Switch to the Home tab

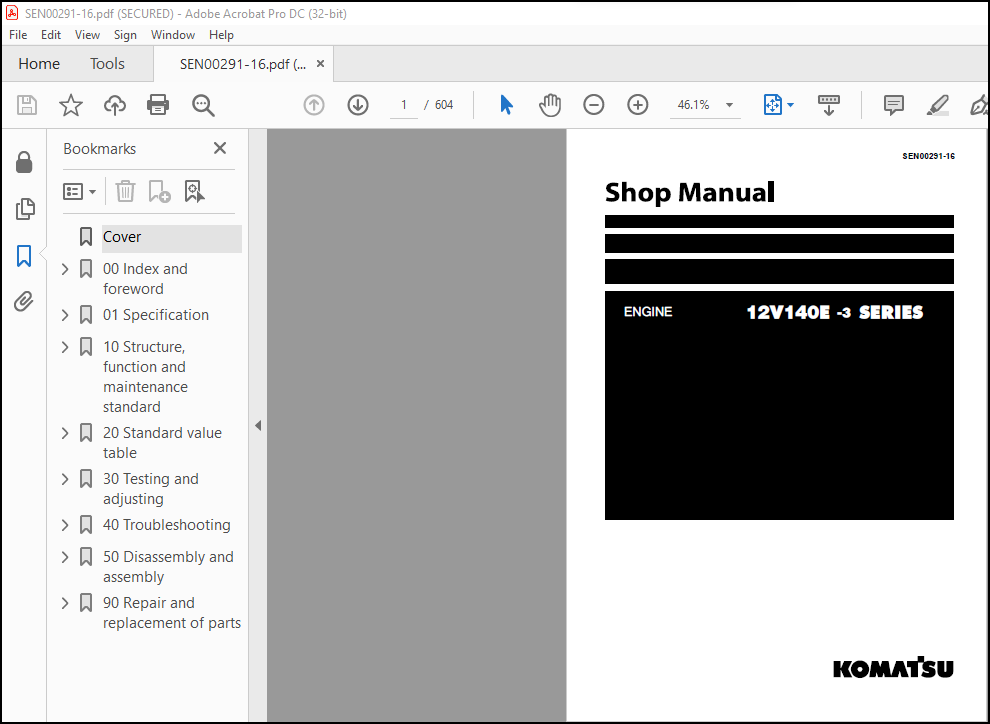click(x=39, y=64)
